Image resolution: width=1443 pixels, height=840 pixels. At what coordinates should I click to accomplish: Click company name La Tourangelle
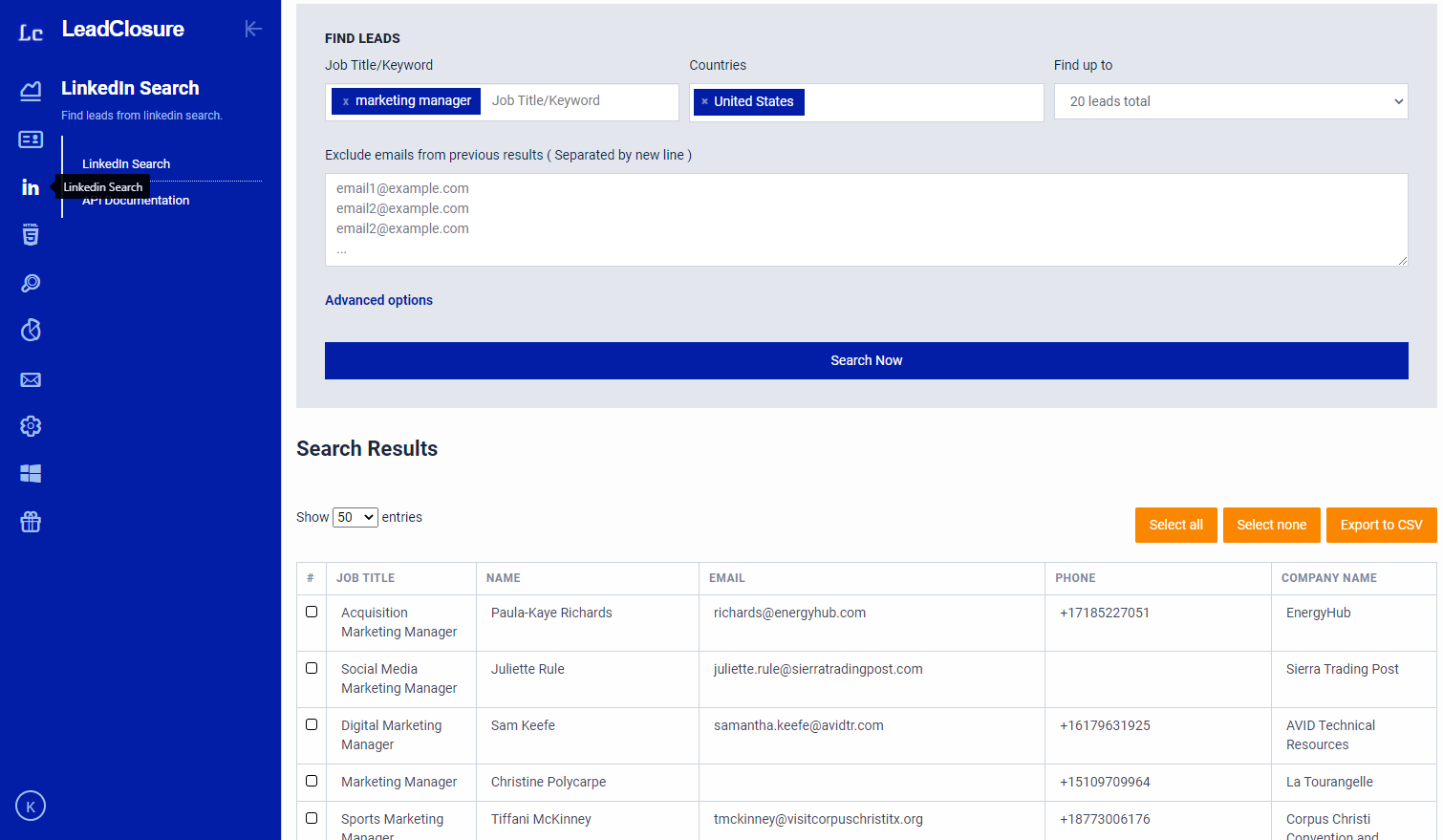(1329, 782)
